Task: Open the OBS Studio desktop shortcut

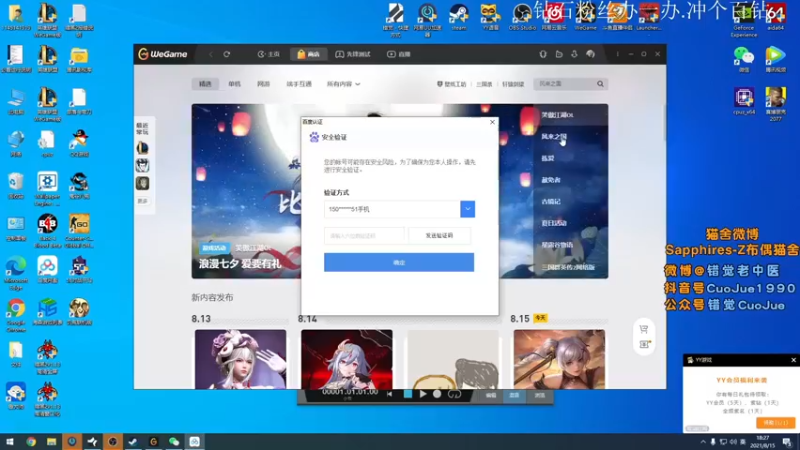Action: click(522, 17)
